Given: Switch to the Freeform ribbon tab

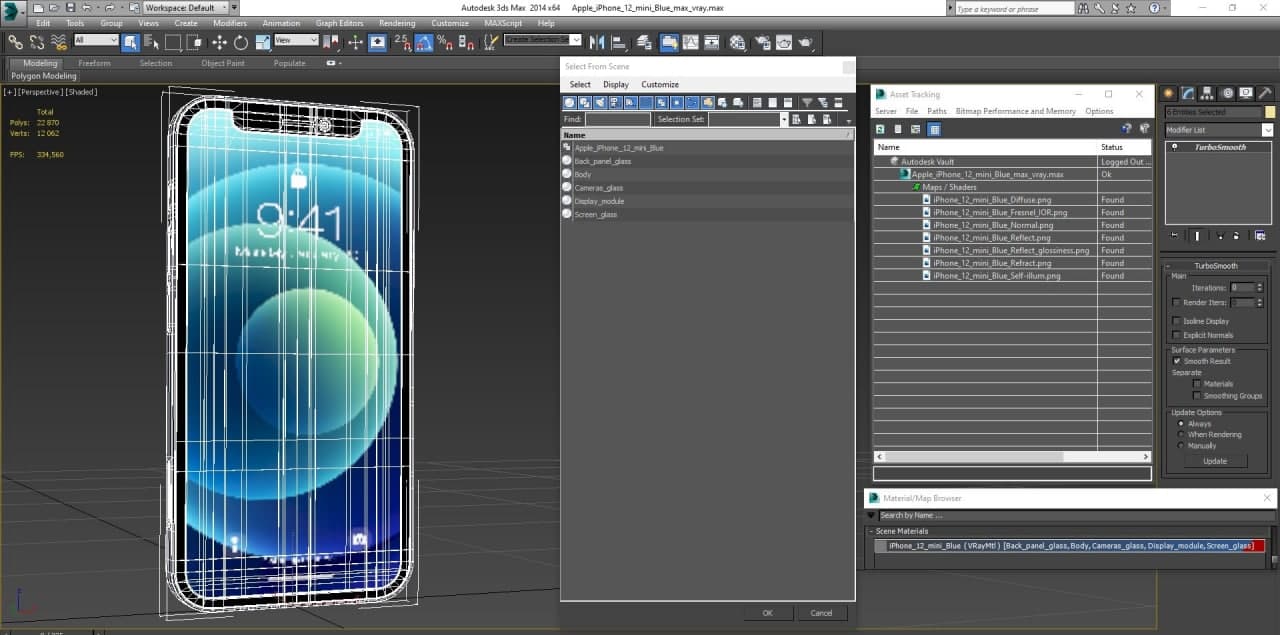Looking at the screenshot, I should pos(94,63).
